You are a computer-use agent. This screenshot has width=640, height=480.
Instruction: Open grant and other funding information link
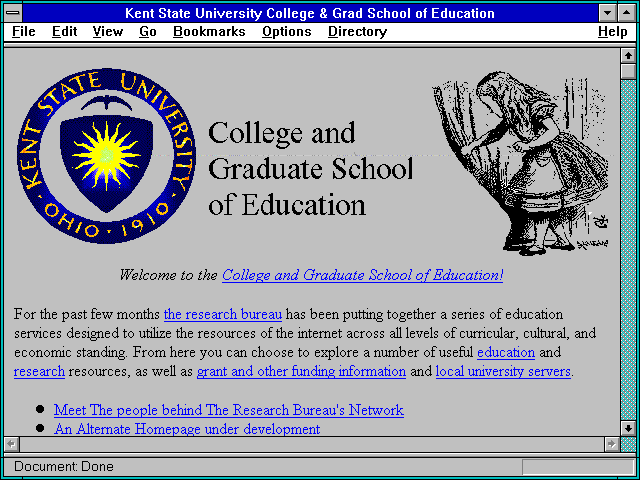(x=301, y=371)
